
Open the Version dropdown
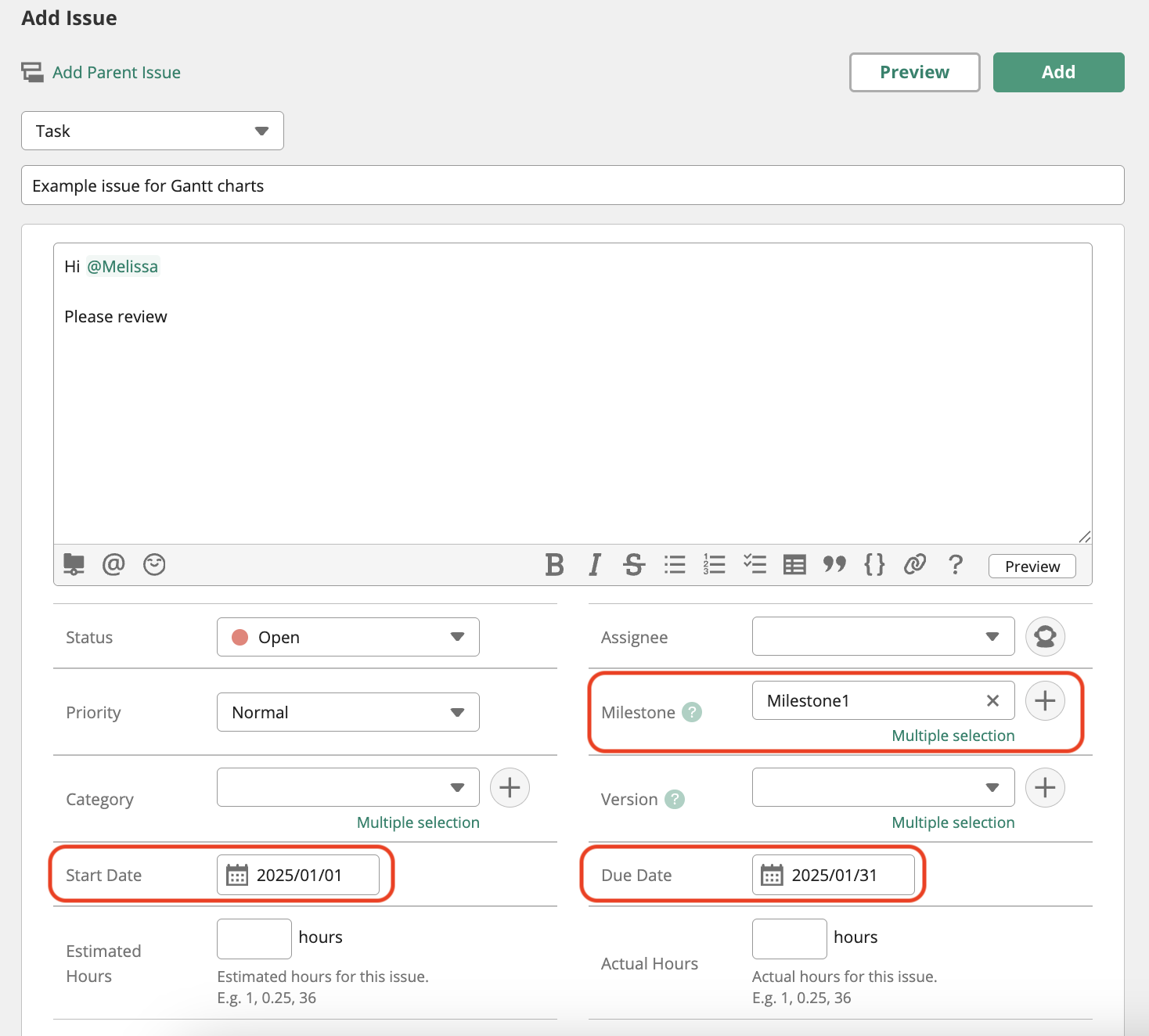coord(884,787)
